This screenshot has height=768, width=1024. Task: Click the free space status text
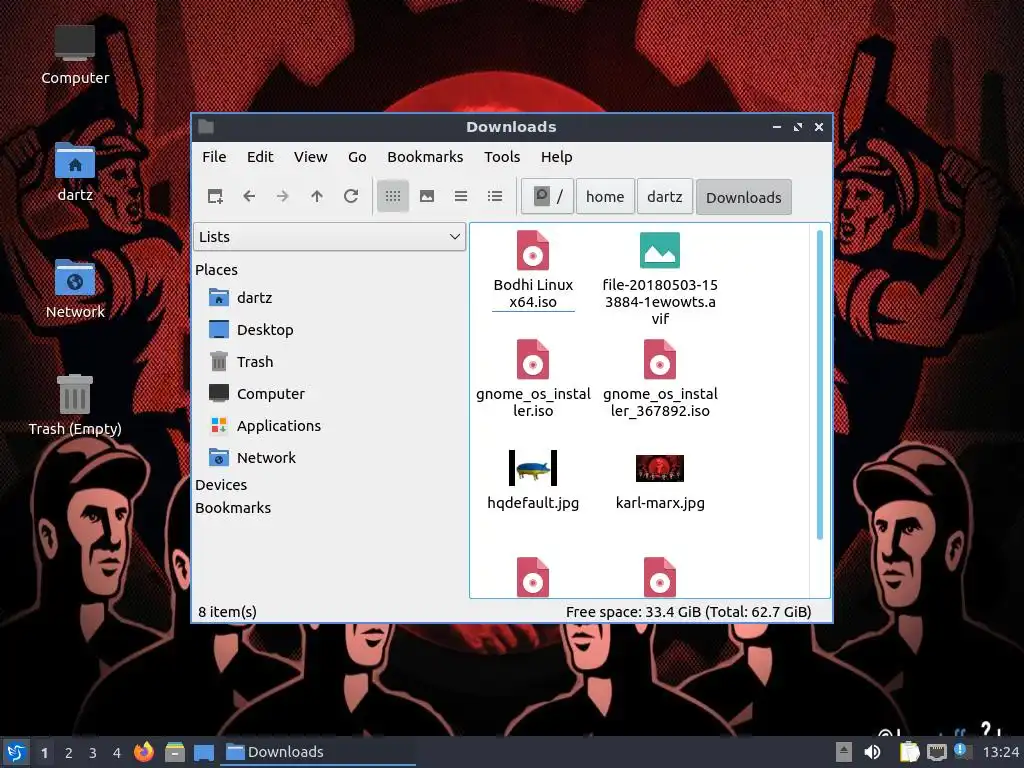[x=688, y=612]
